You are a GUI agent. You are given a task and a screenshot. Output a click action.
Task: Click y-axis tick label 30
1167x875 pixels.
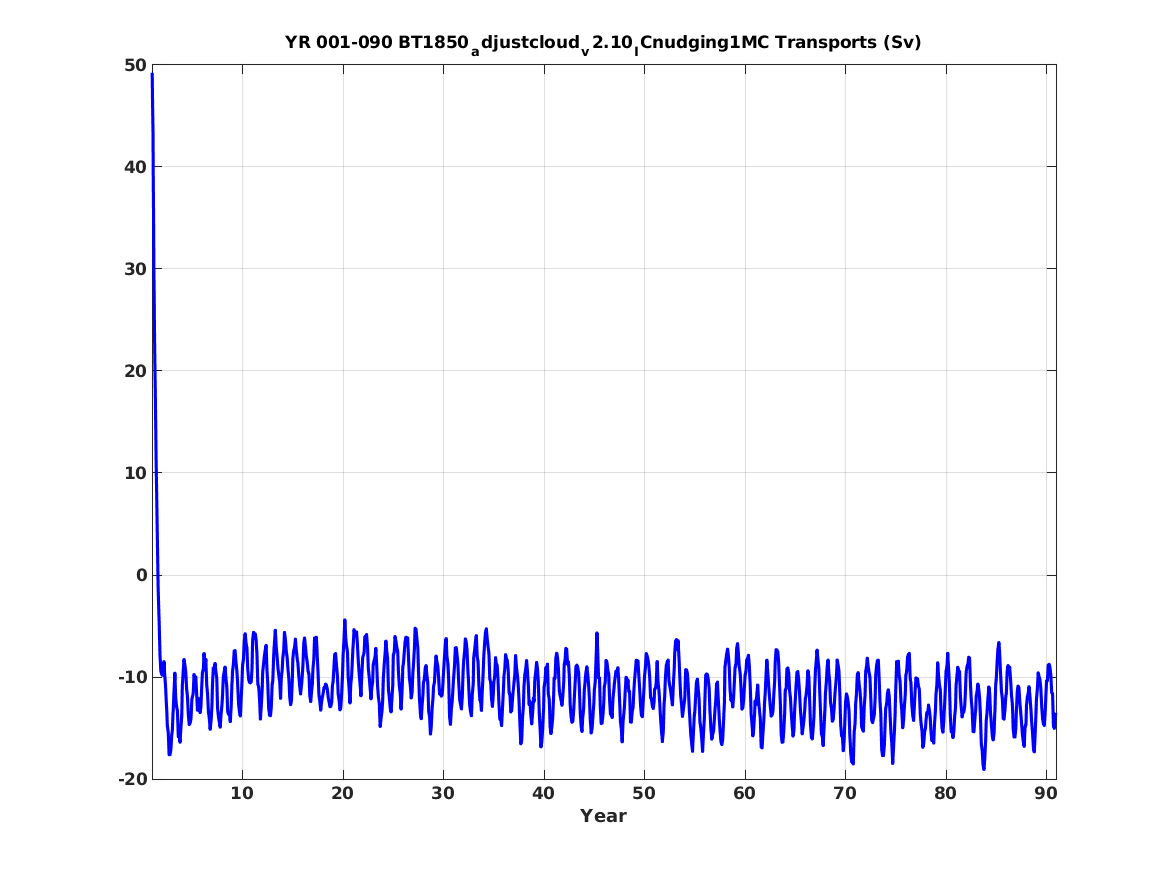point(135,269)
